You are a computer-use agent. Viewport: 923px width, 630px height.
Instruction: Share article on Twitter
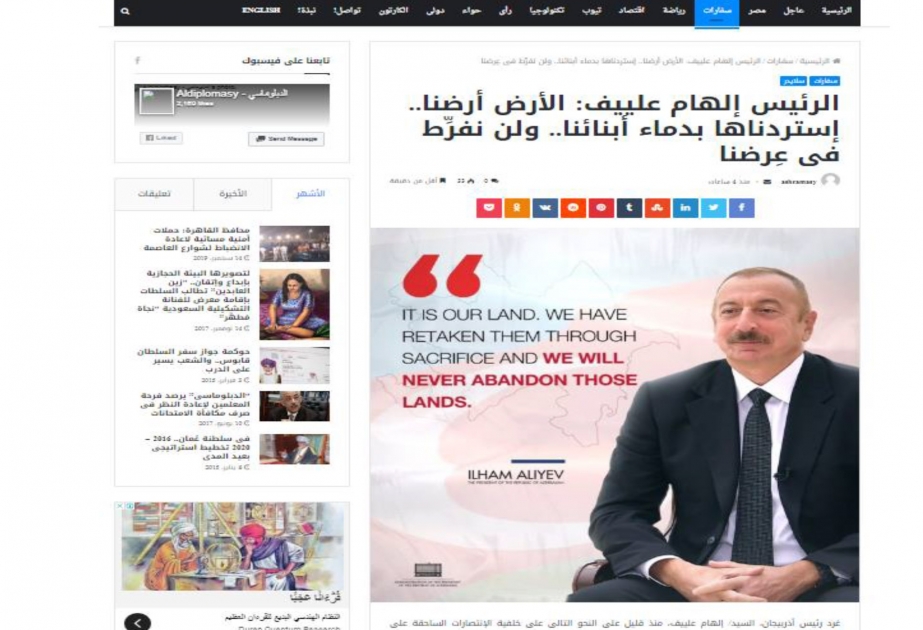pos(713,208)
